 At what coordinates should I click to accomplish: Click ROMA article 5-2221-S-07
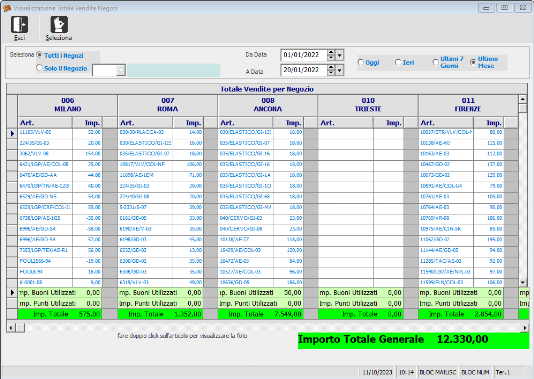coord(145,207)
